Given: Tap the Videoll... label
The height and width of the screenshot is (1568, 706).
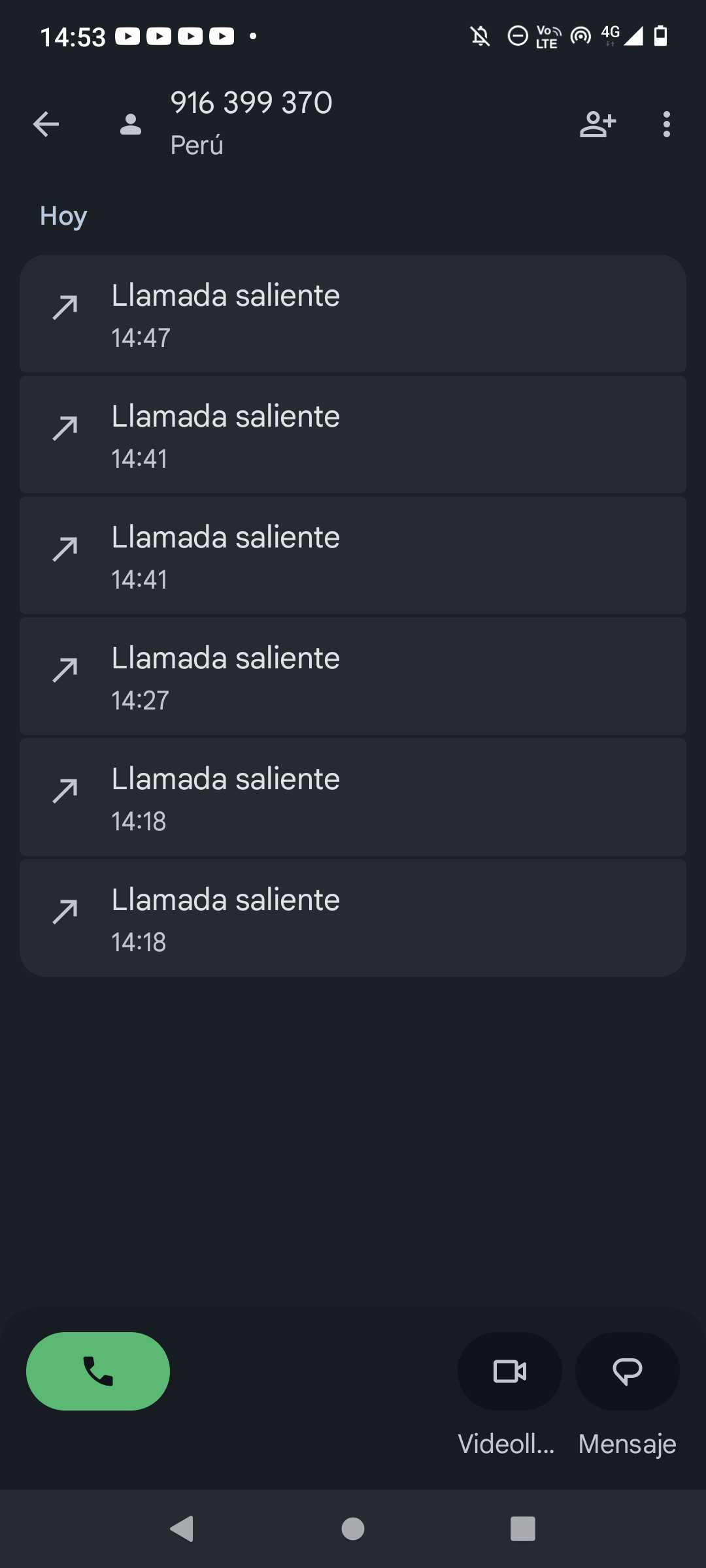Looking at the screenshot, I should [507, 1444].
